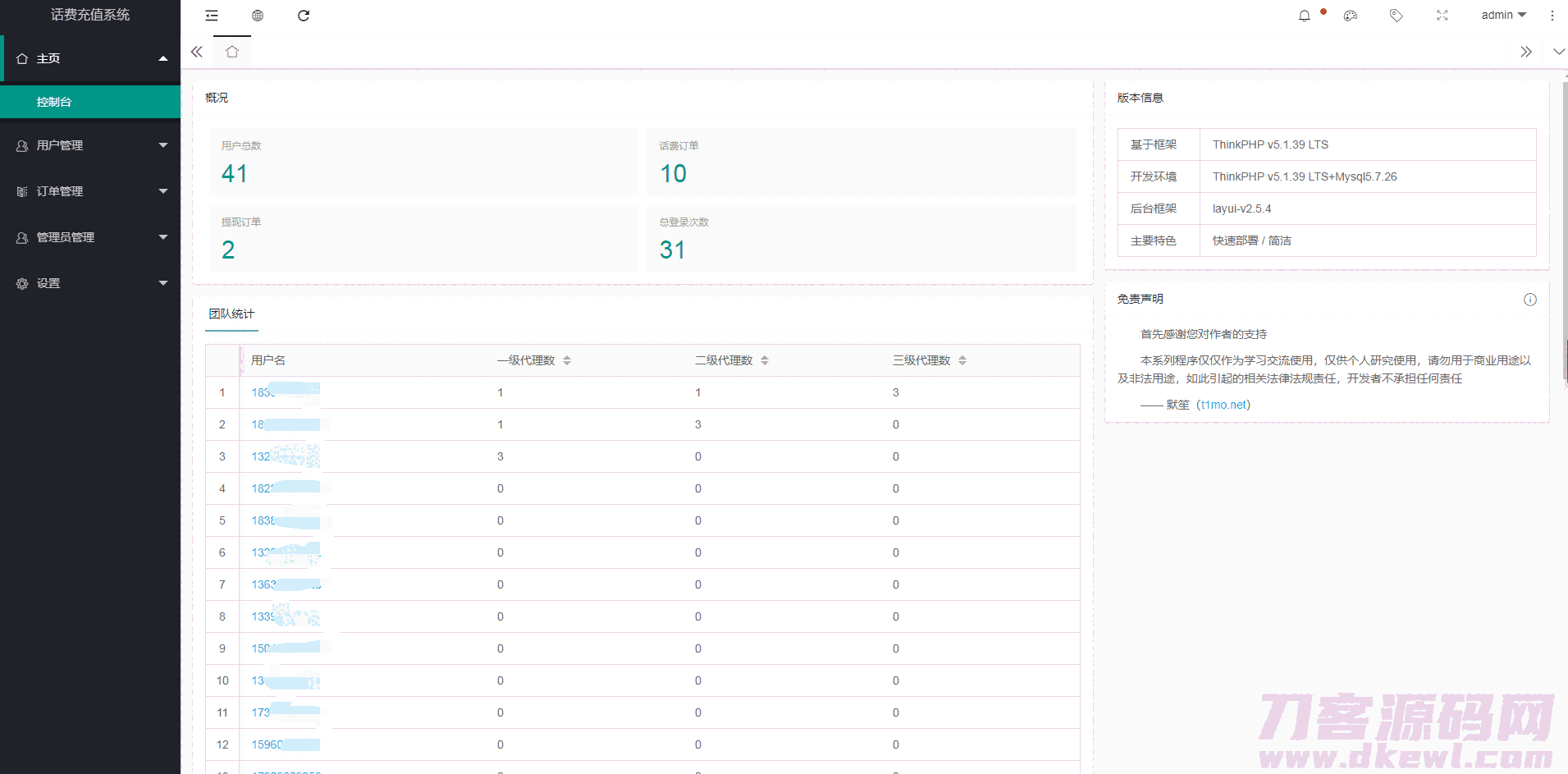
Task: Toggle fullscreen mode icon
Action: [x=1442, y=16]
